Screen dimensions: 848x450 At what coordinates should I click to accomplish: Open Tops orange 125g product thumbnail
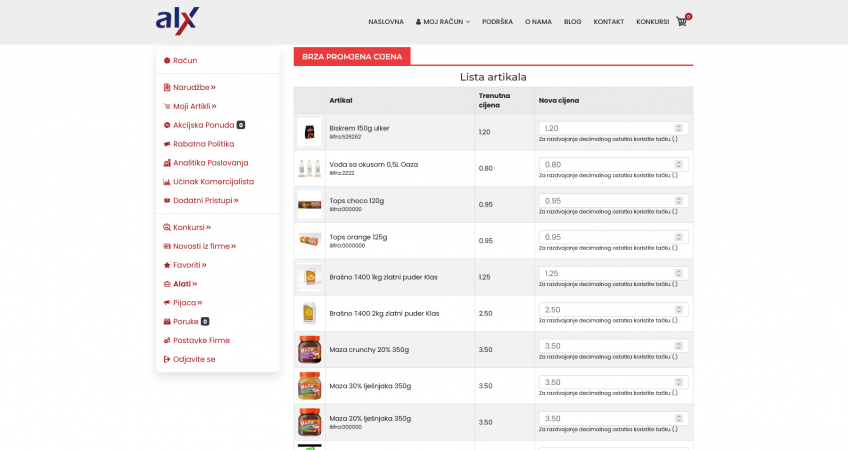click(309, 241)
